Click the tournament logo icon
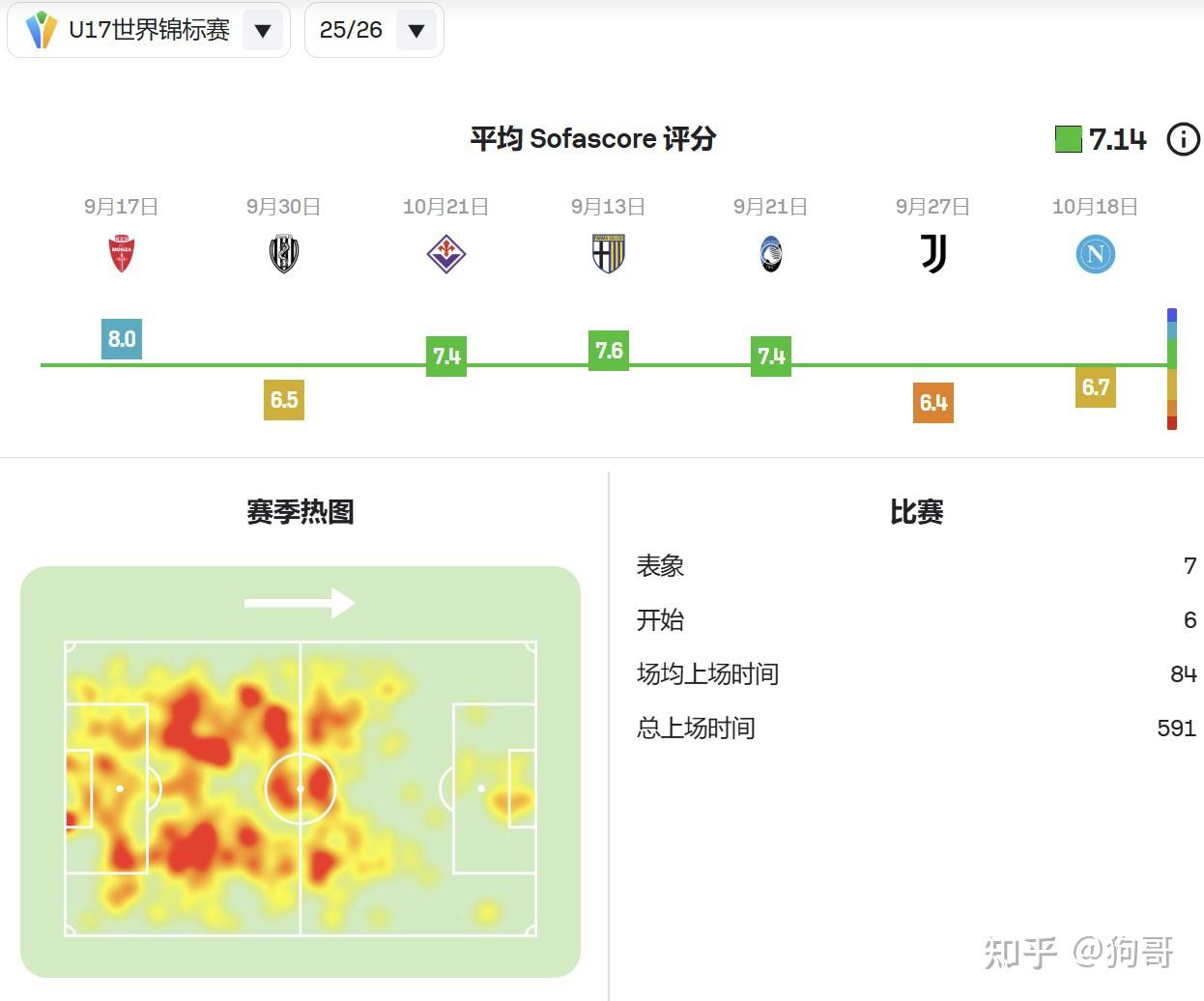This screenshot has height=1001, width=1204. pos(42,30)
